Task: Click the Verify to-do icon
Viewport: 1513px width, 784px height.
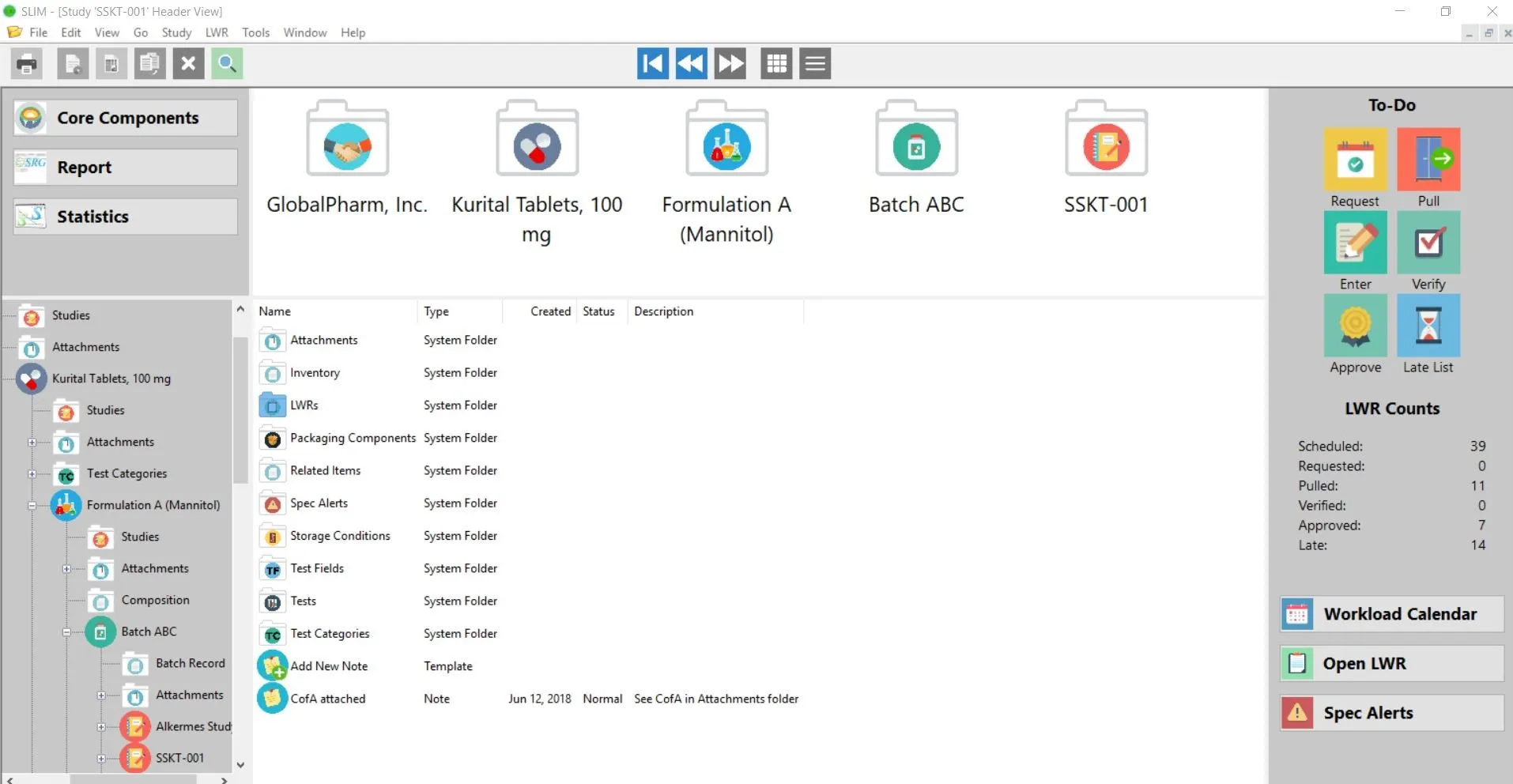Action: (x=1428, y=243)
